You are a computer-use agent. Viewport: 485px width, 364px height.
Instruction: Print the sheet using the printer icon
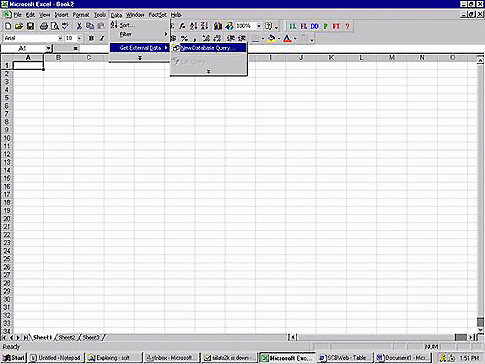click(44, 26)
